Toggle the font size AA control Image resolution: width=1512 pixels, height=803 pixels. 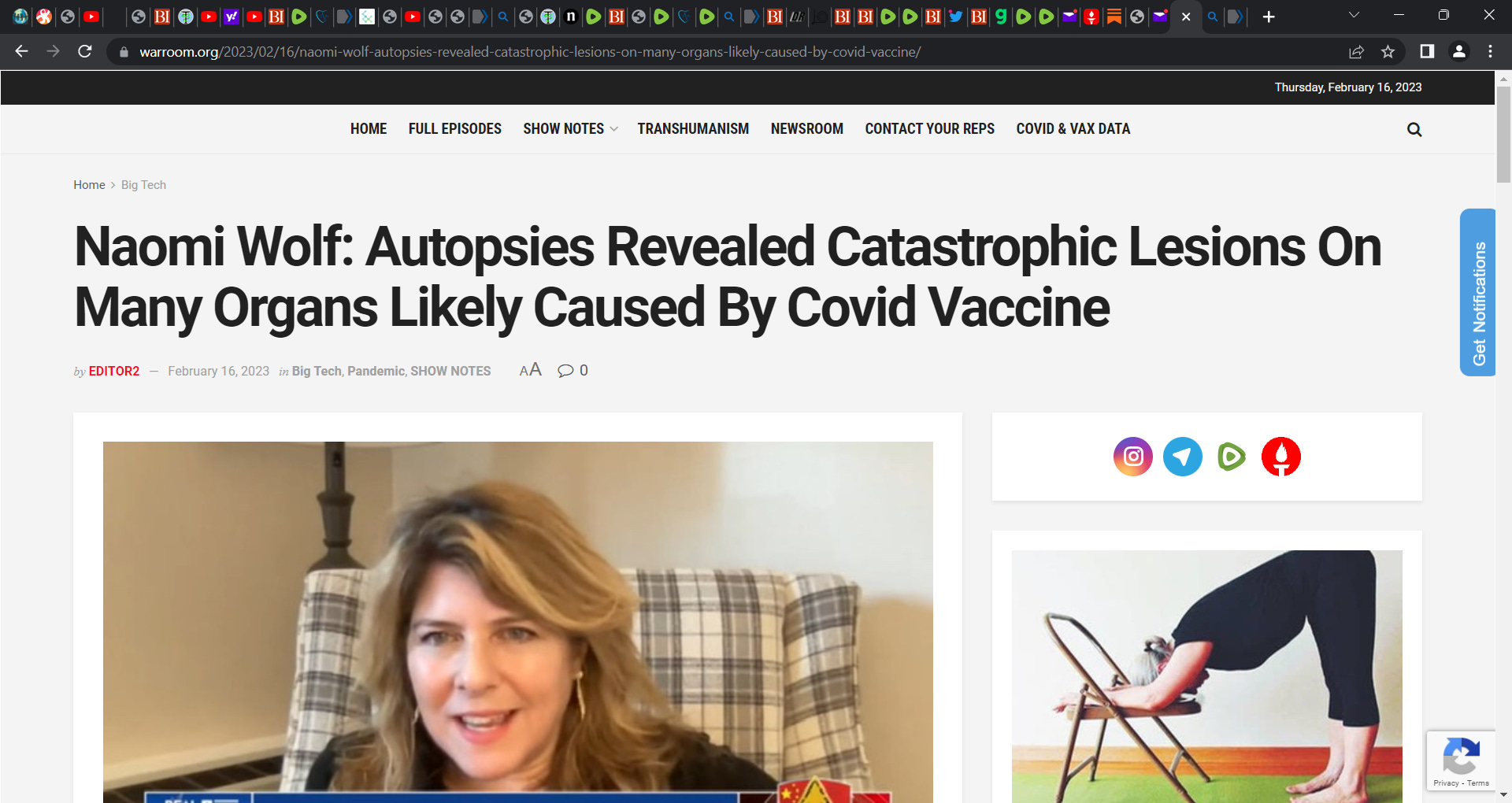[x=530, y=370]
